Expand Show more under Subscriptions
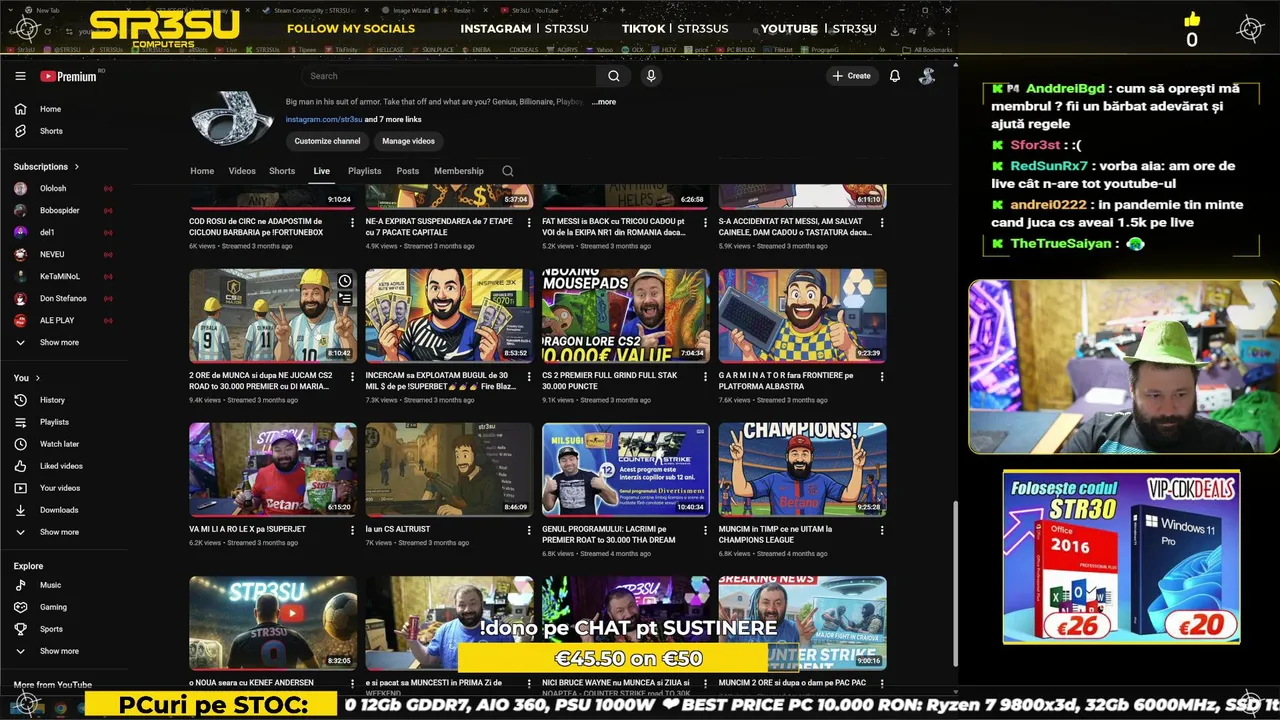 click(58, 342)
